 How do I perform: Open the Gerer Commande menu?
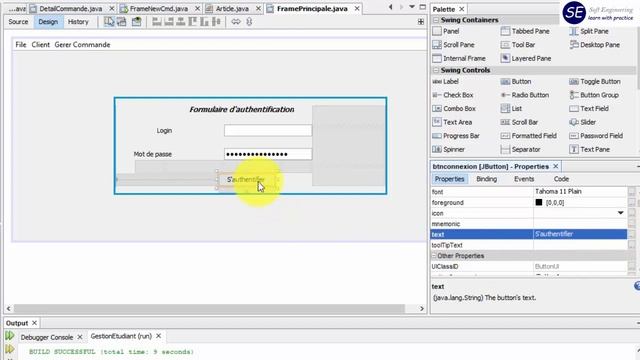pyautogui.click(x=82, y=45)
